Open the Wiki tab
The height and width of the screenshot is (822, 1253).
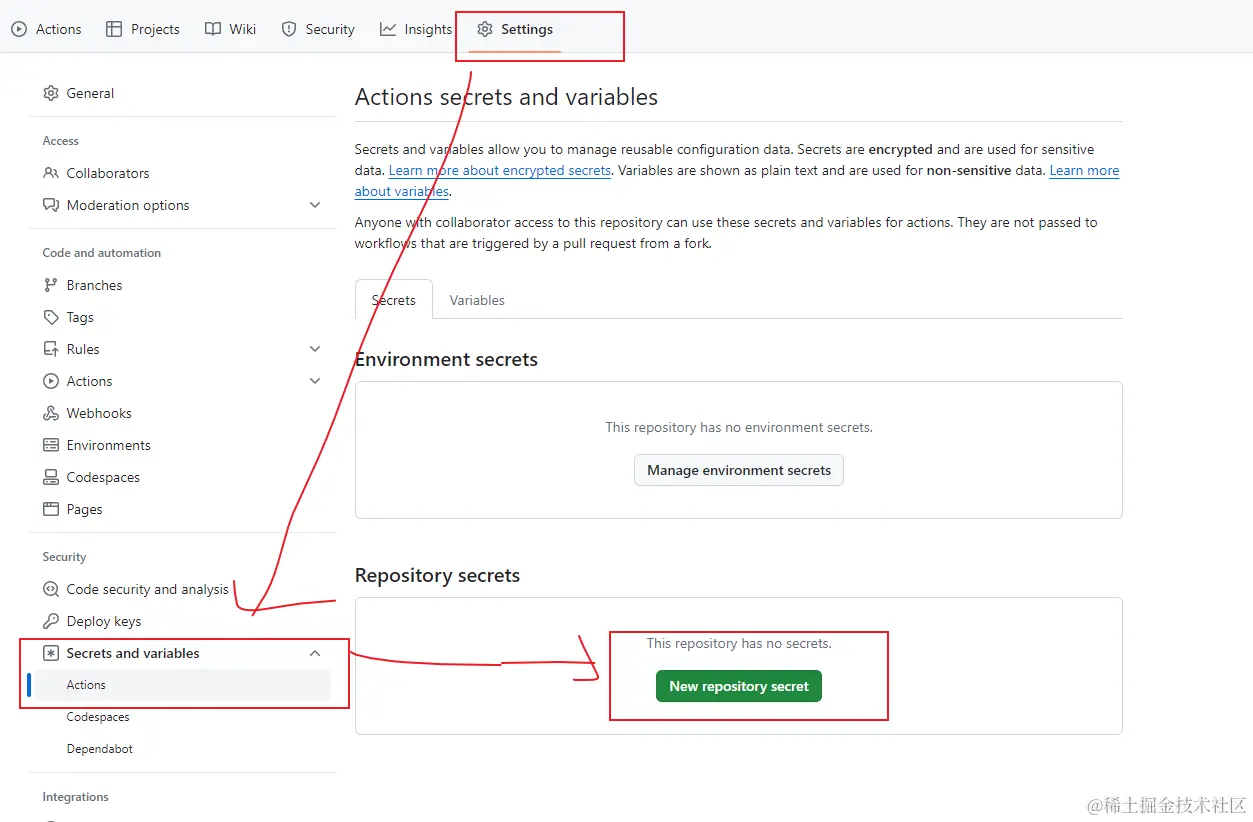pos(231,29)
